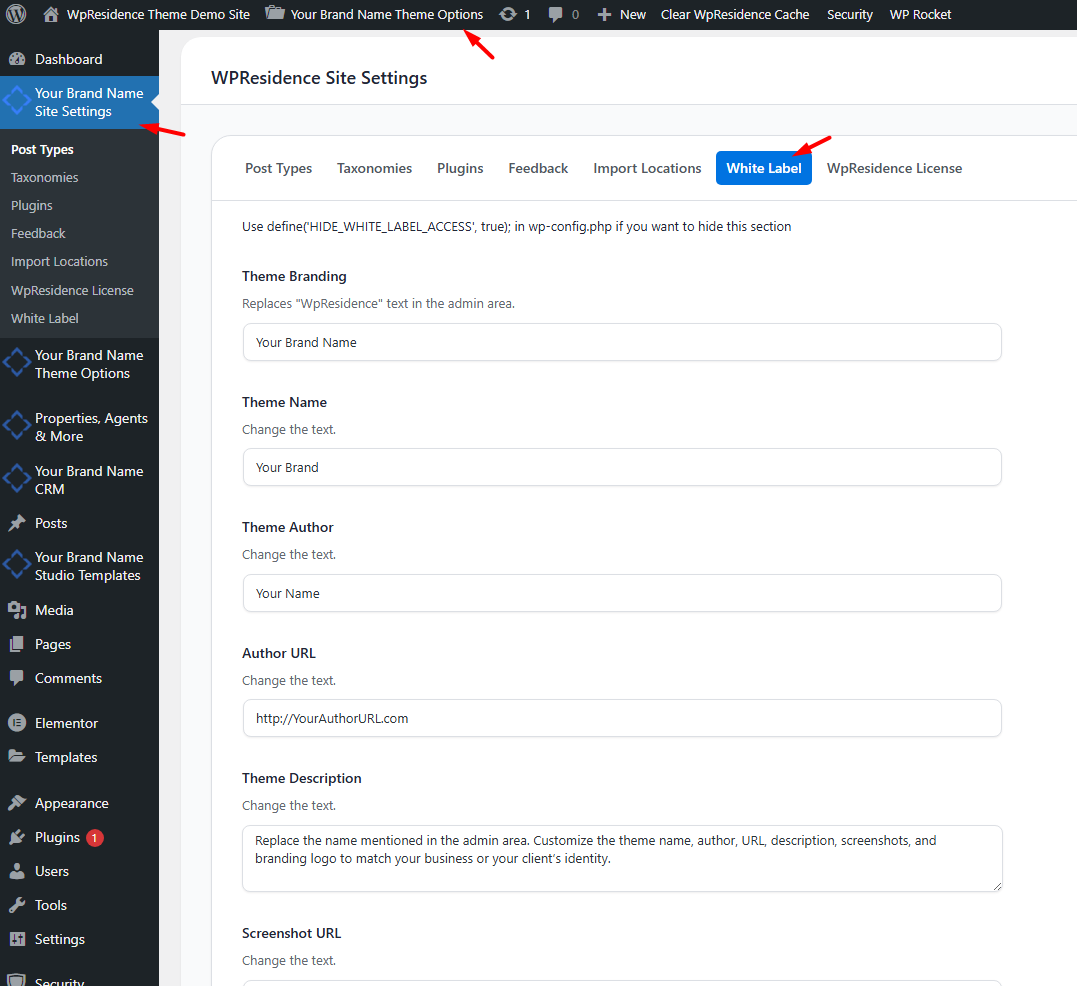Viewport: 1077px width, 986px height.
Task: Click Clear WpResidence Cache
Action: 735,14
